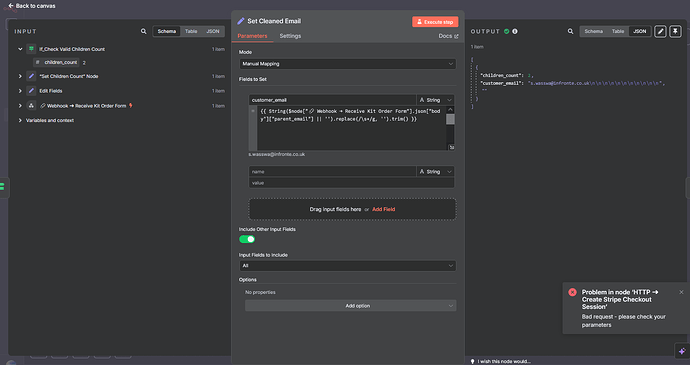Click the lightning trigger icon beside Webhook

(131, 106)
